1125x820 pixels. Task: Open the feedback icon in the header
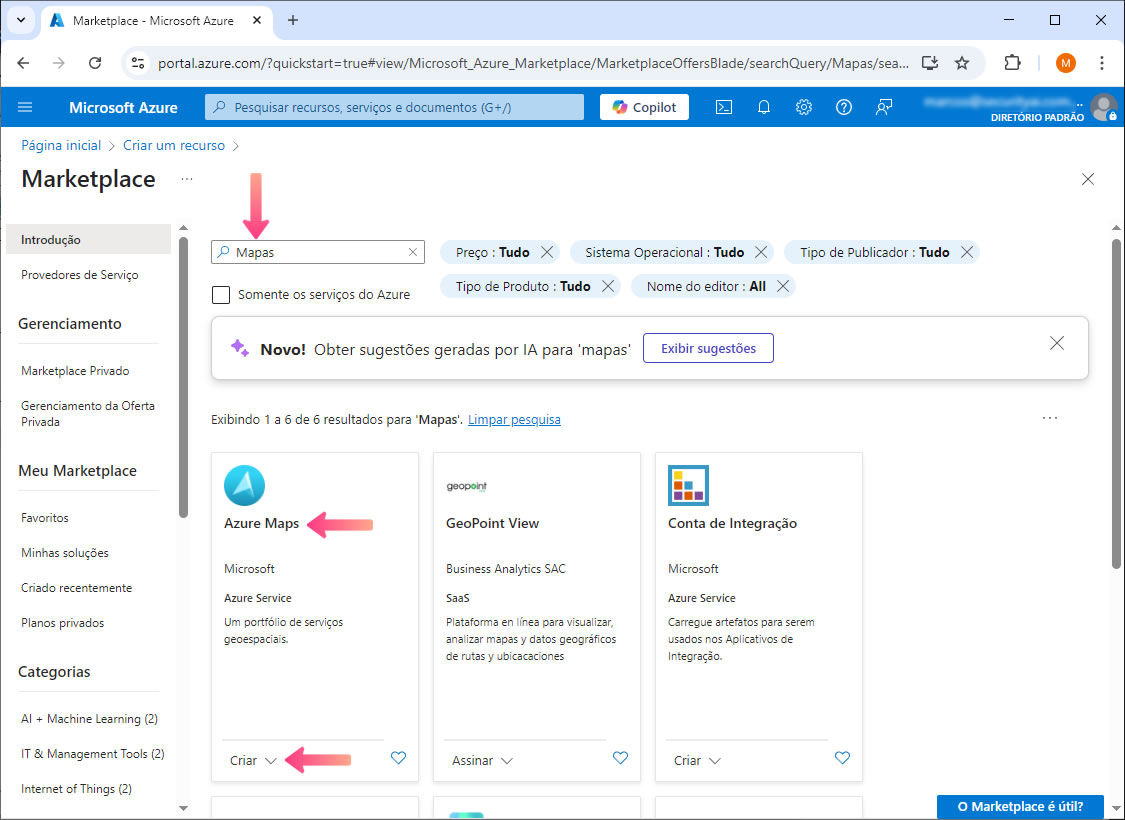(x=884, y=108)
